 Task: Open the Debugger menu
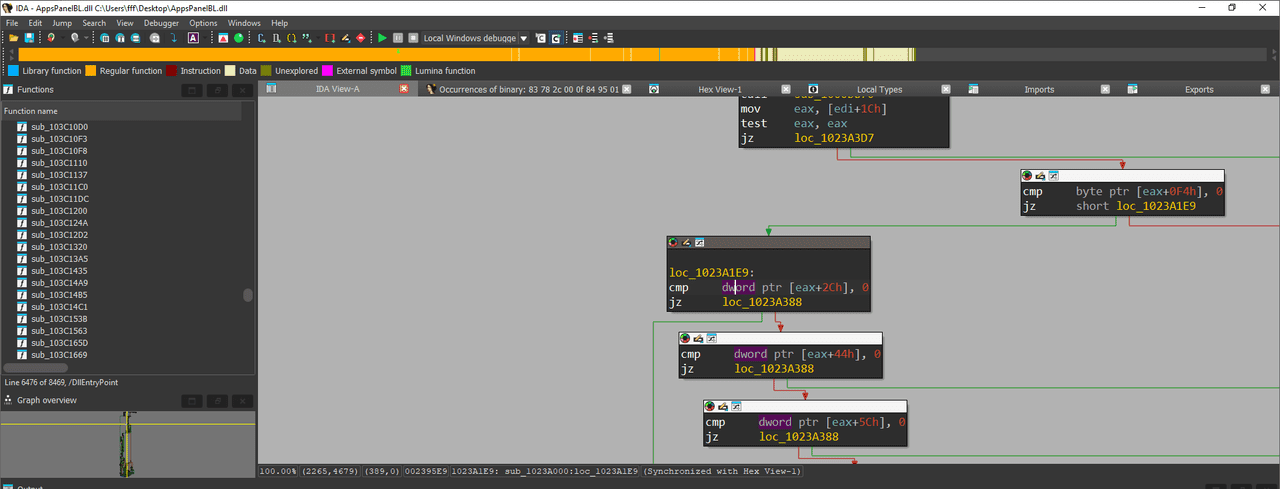coord(161,22)
